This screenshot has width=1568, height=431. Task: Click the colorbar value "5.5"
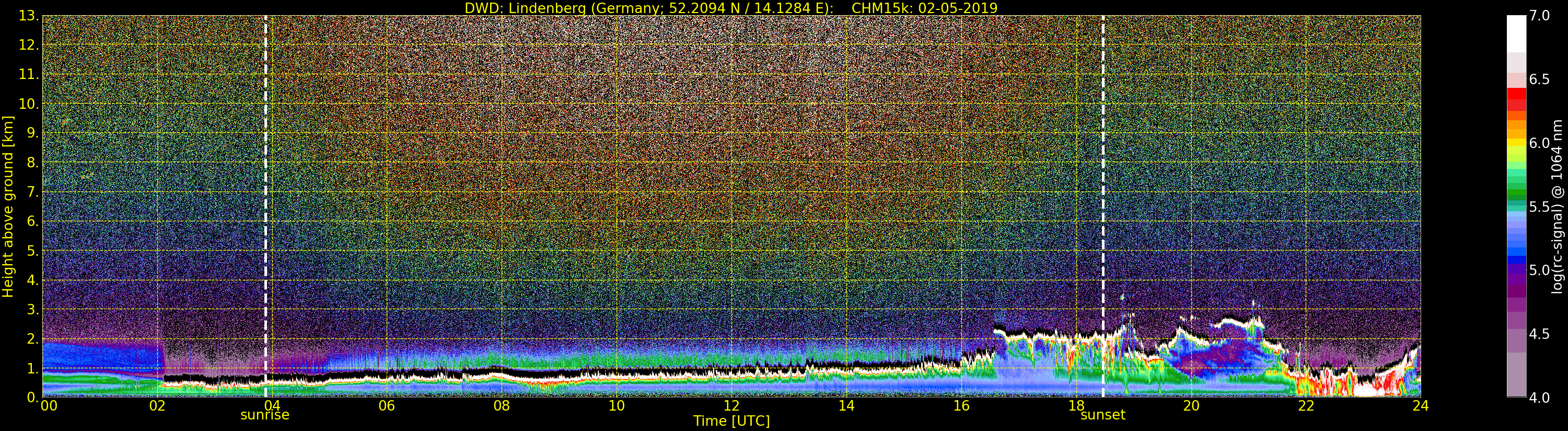[1539, 207]
